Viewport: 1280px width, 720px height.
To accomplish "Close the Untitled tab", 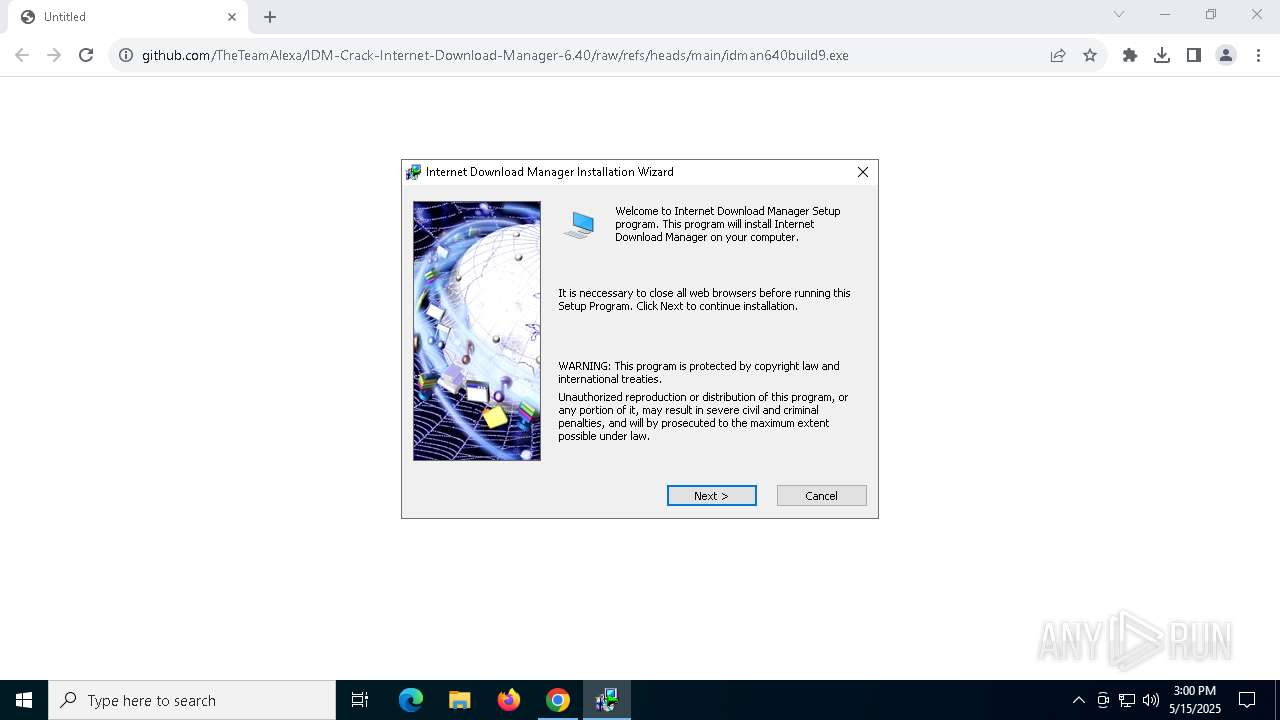I will (232, 17).
